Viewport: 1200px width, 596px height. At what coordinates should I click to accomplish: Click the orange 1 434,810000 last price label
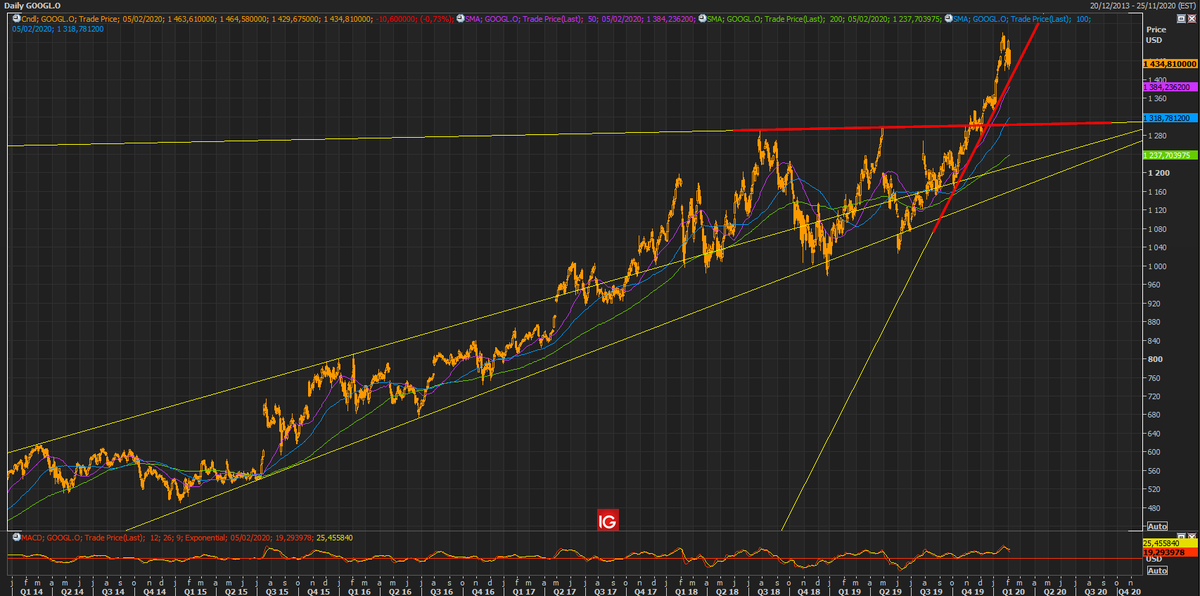1170,63
